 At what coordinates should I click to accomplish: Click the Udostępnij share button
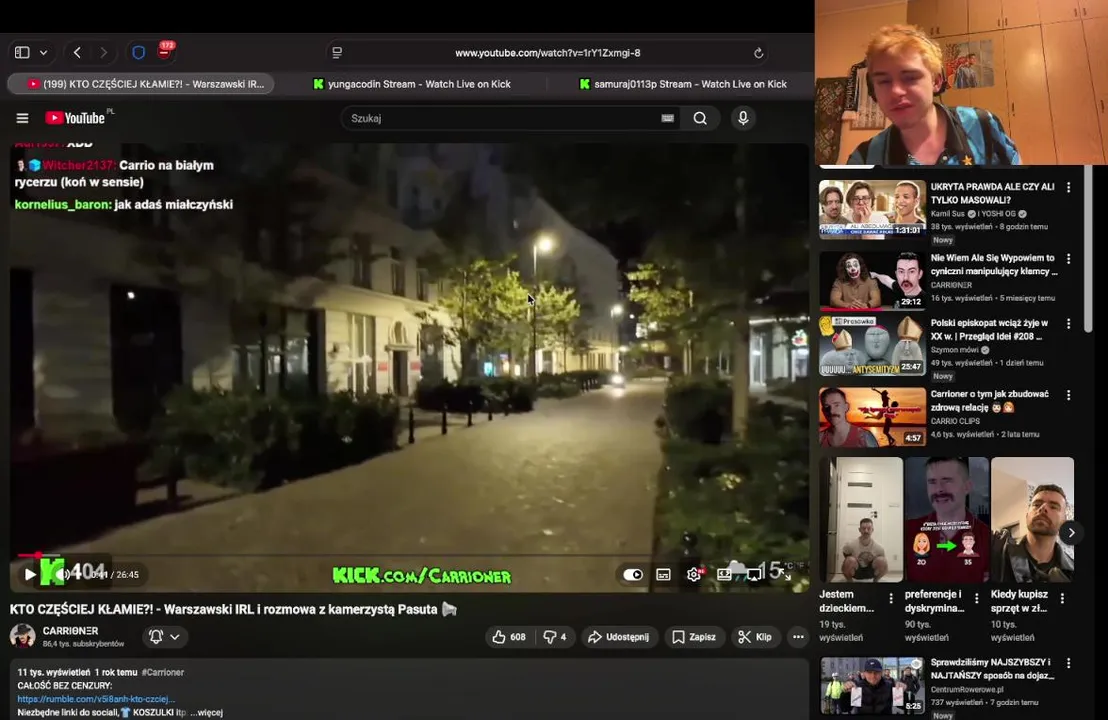point(618,637)
